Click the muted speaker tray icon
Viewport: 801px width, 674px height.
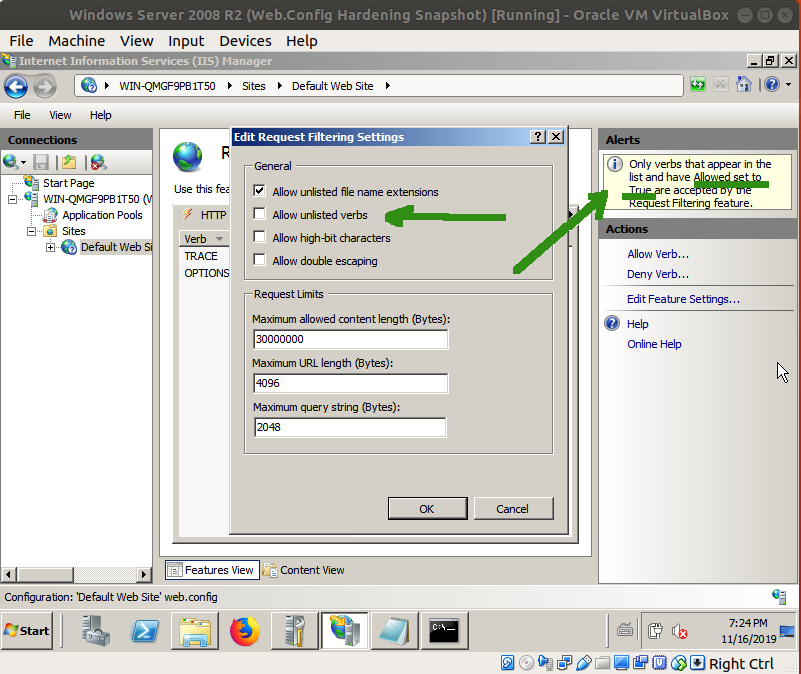(679, 632)
